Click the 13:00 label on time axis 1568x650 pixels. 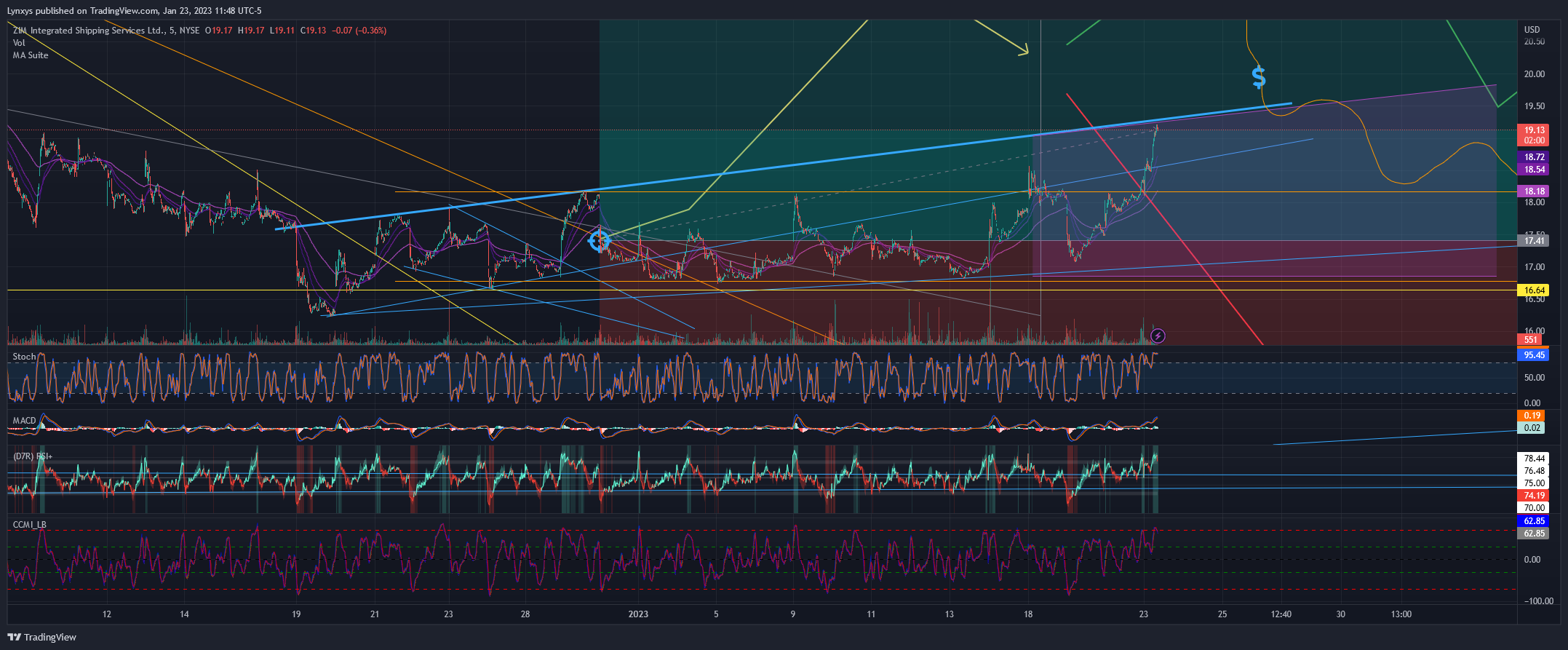coord(1401,614)
